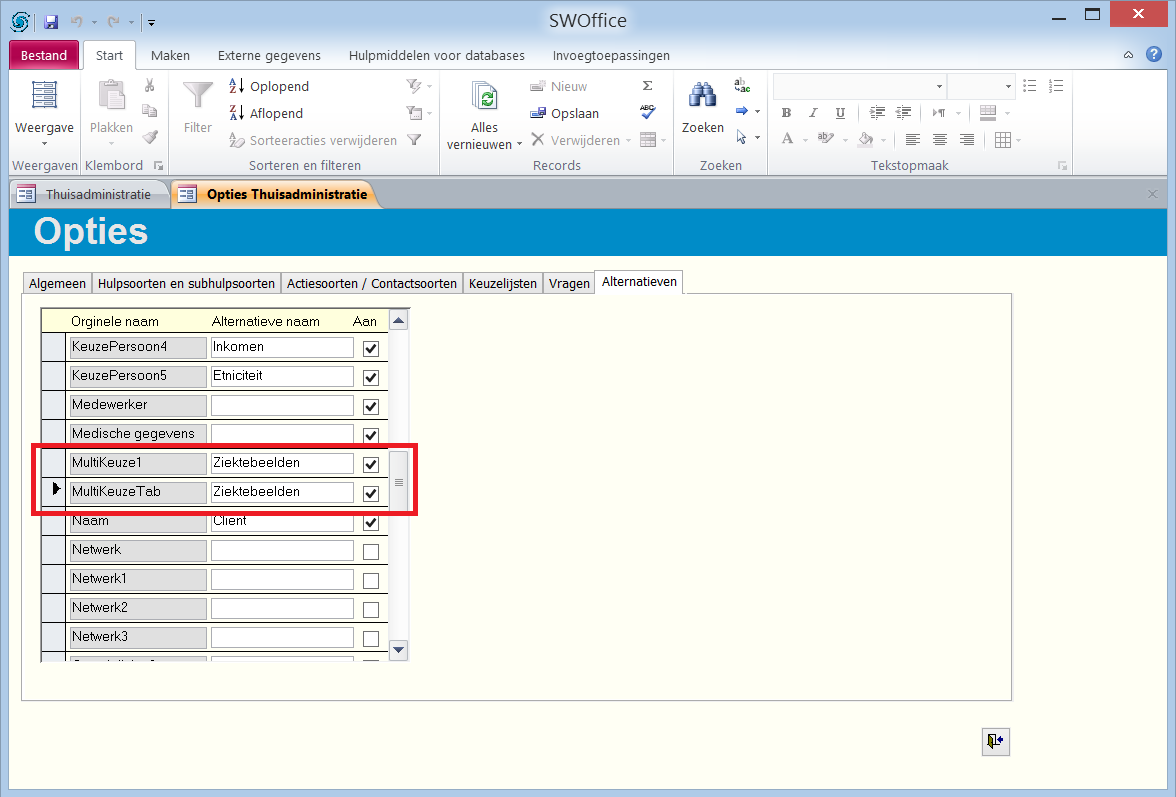This screenshot has width=1176, height=797.
Task: Collapse the ribbon with the chevron
Action: point(1128,55)
